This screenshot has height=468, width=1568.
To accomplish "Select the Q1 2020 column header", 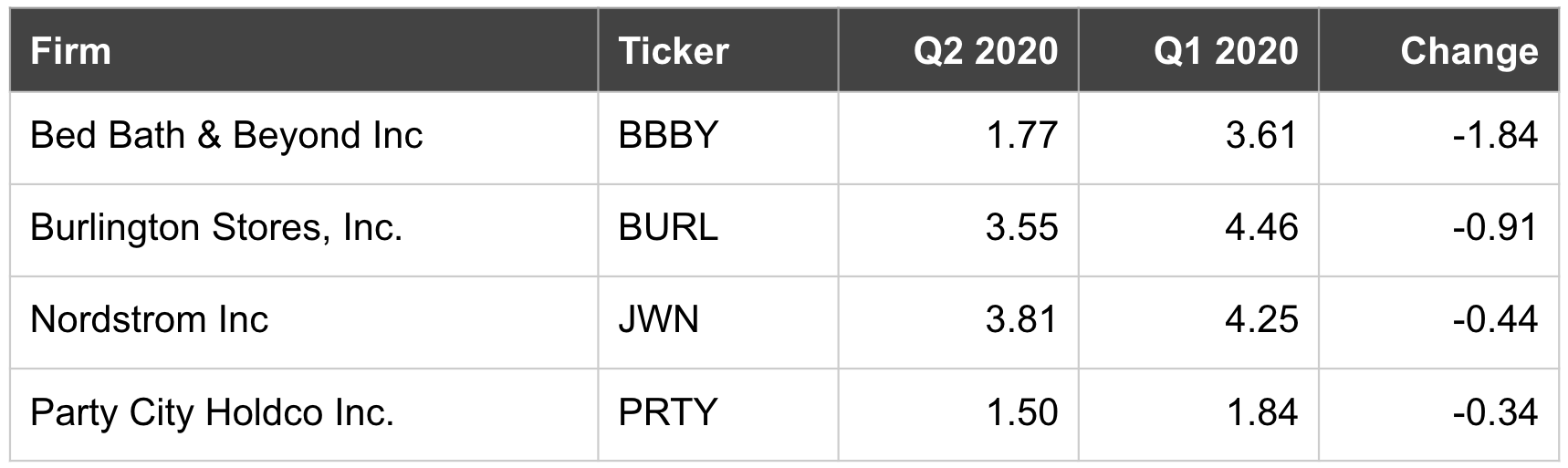I will pyautogui.click(x=1226, y=51).
